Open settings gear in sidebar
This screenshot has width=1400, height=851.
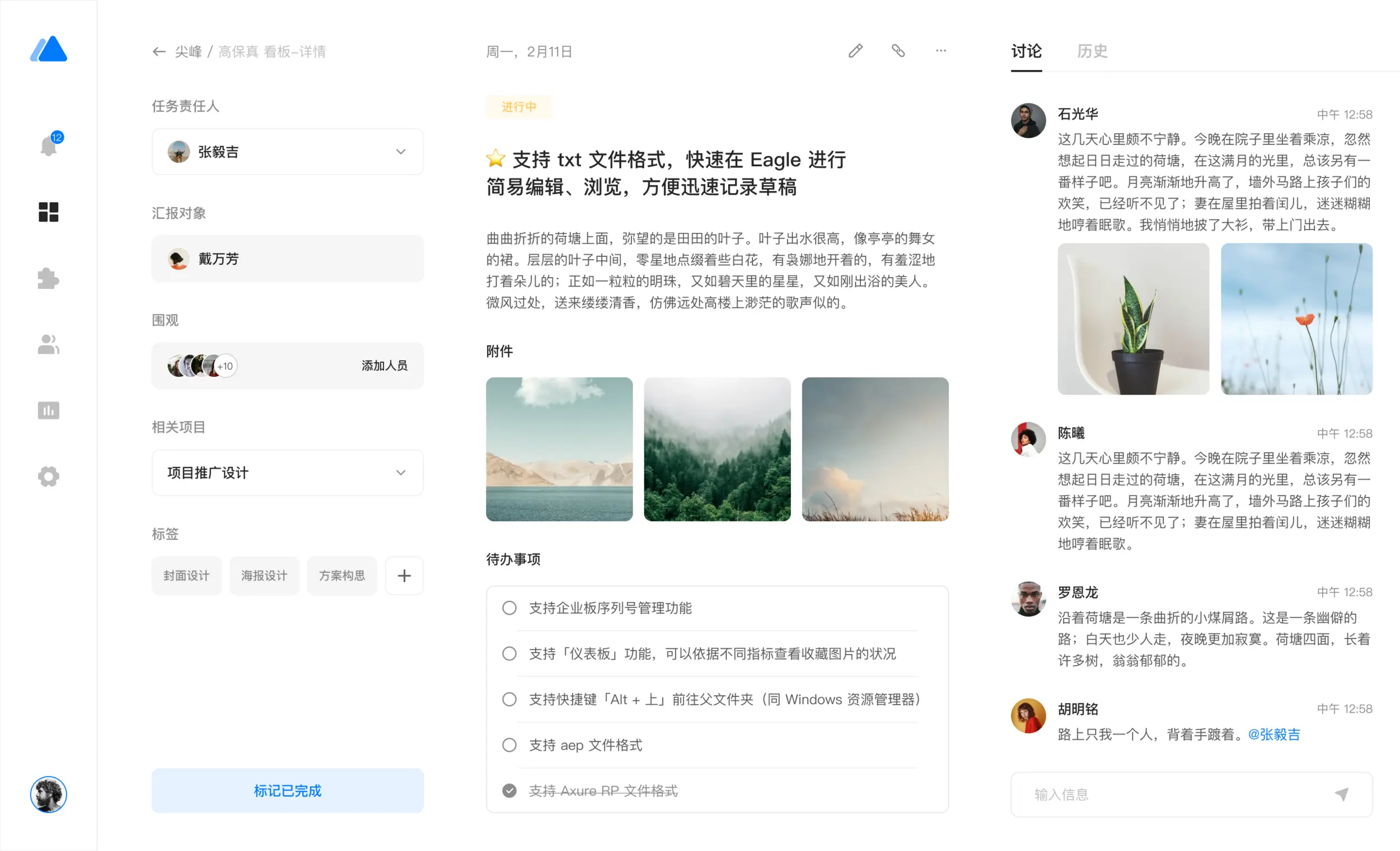pyautogui.click(x=48, y=476)
